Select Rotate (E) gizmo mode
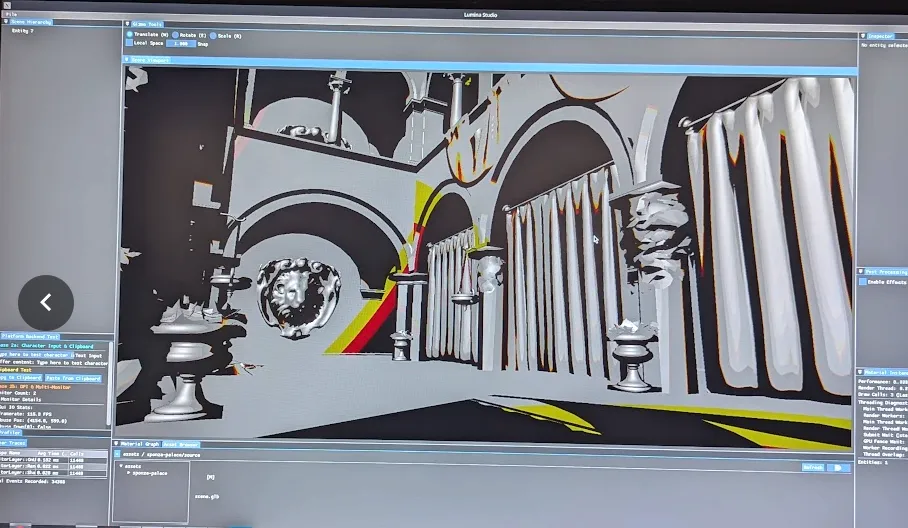This screenshot has width=908, height=528. (x=175, y=35)
